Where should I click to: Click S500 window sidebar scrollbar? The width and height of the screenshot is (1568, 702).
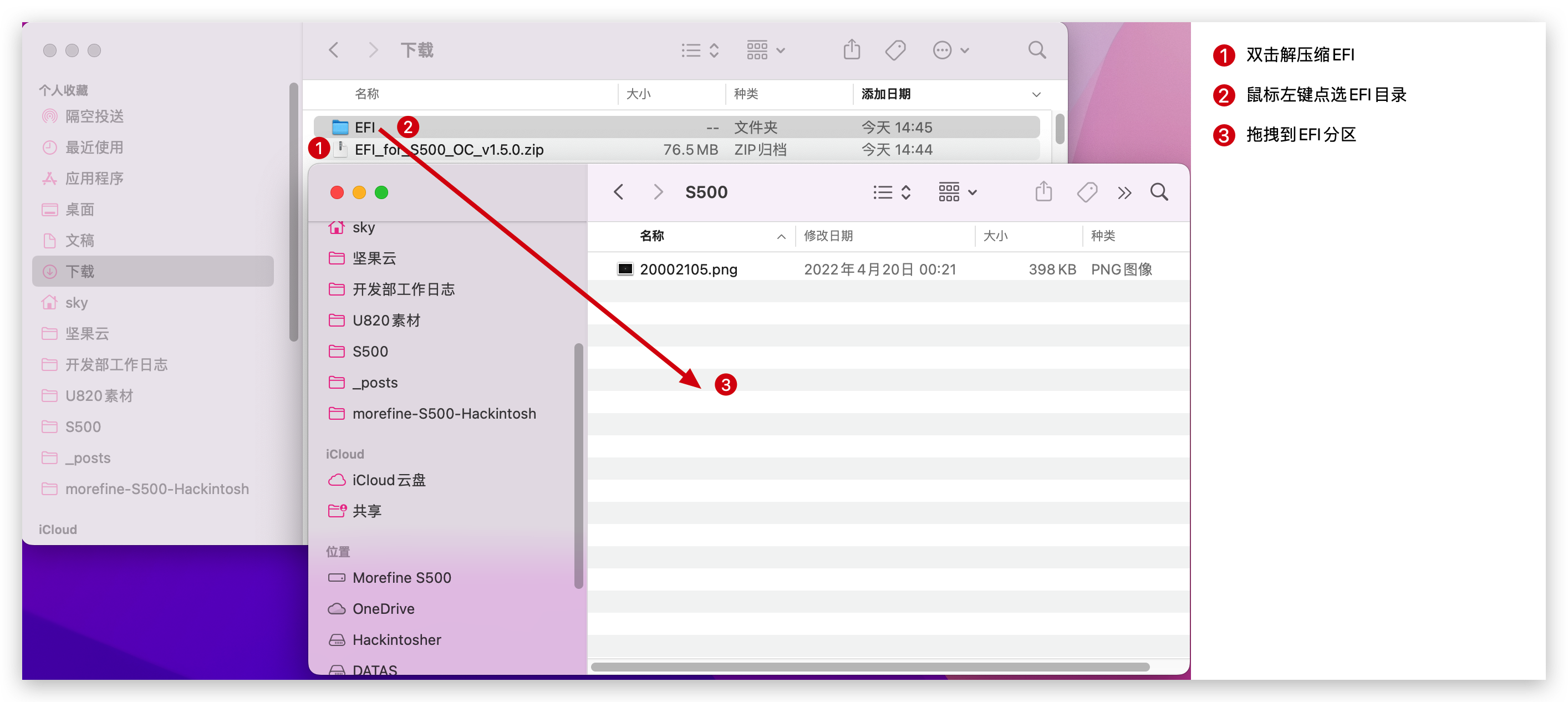tap(578, 466)
